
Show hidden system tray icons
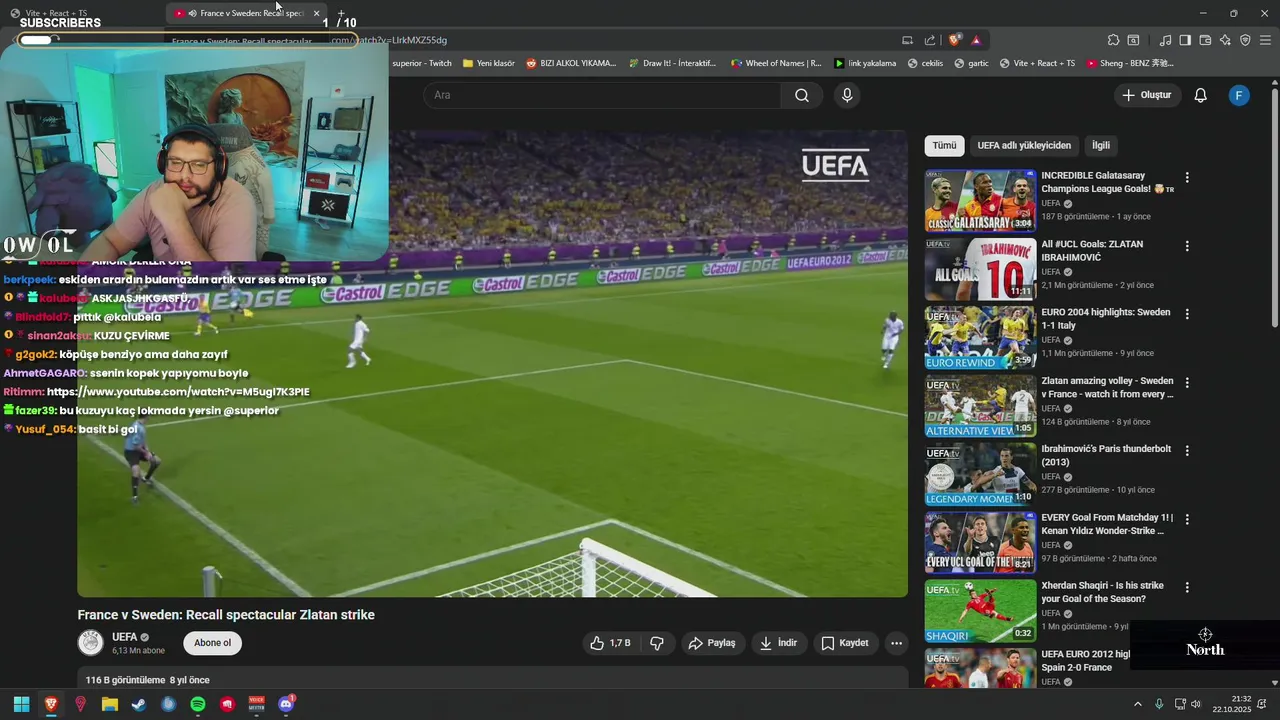tap(1137, 704)
